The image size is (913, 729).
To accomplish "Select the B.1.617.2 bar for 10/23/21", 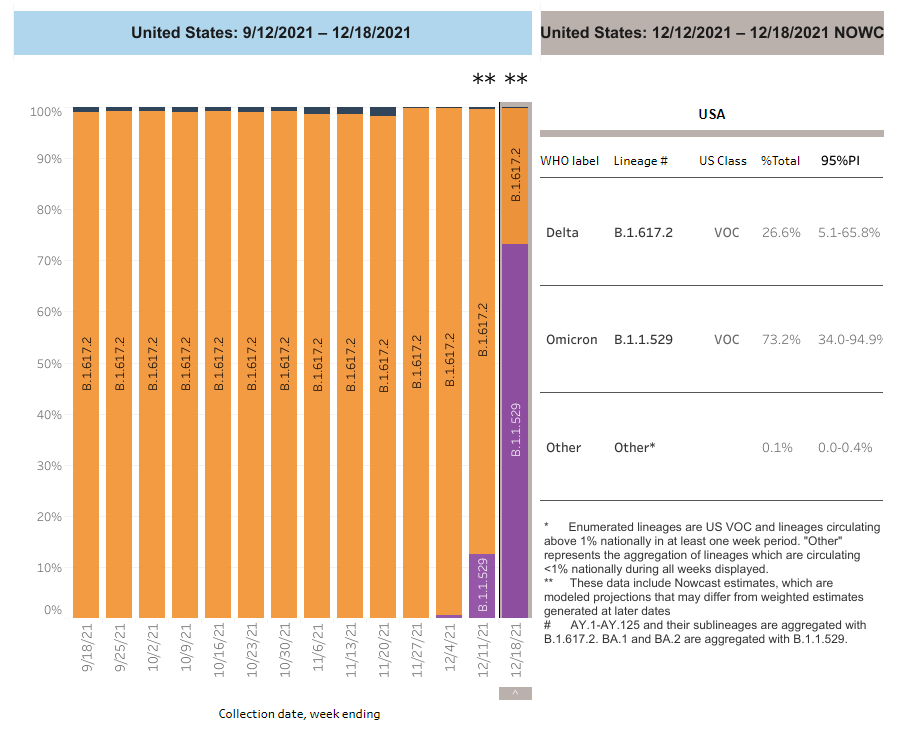I will pos(251,364).
